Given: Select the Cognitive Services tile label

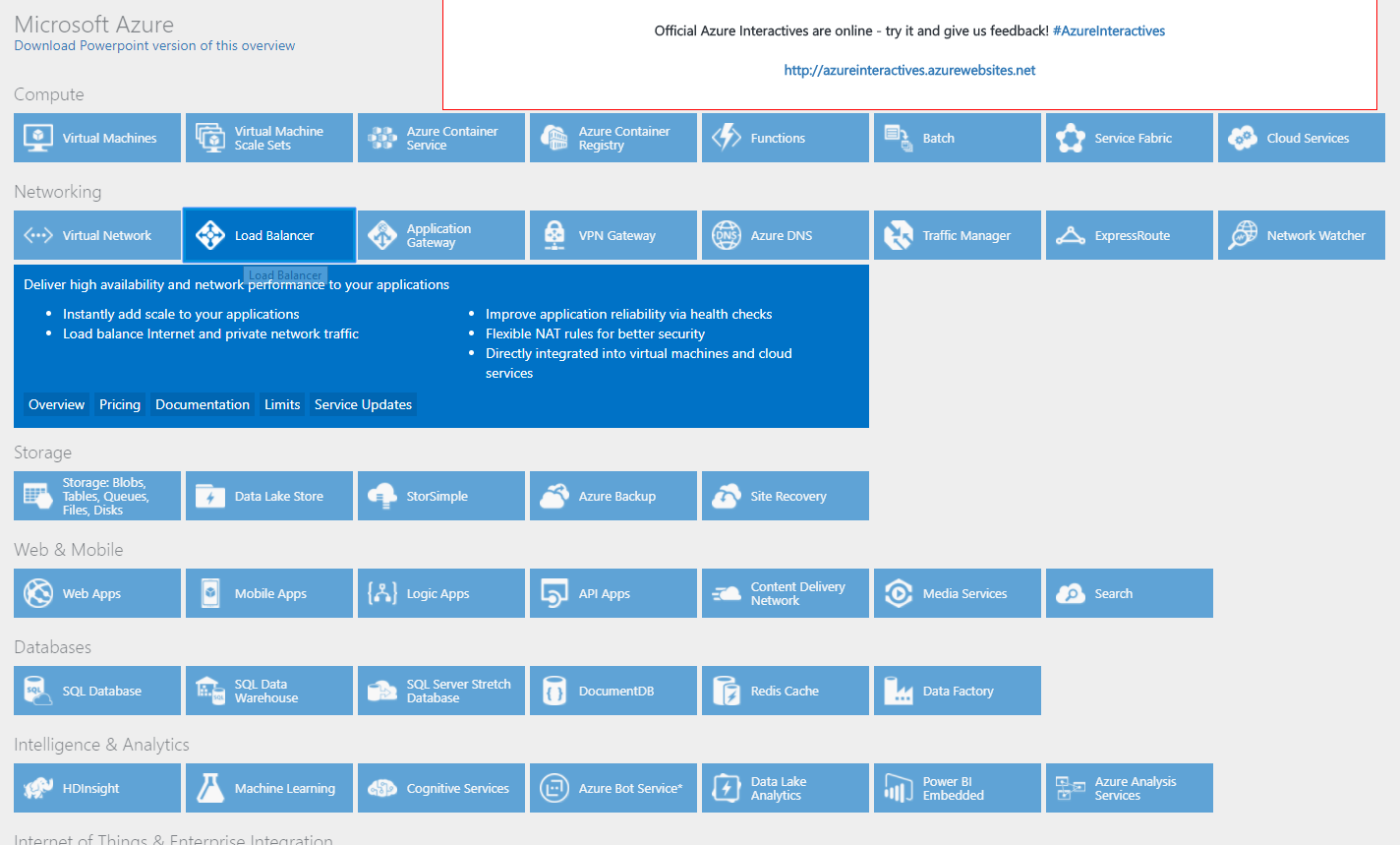Looking at the screenshot, I should pyautogui.click(x=457, y=789).
